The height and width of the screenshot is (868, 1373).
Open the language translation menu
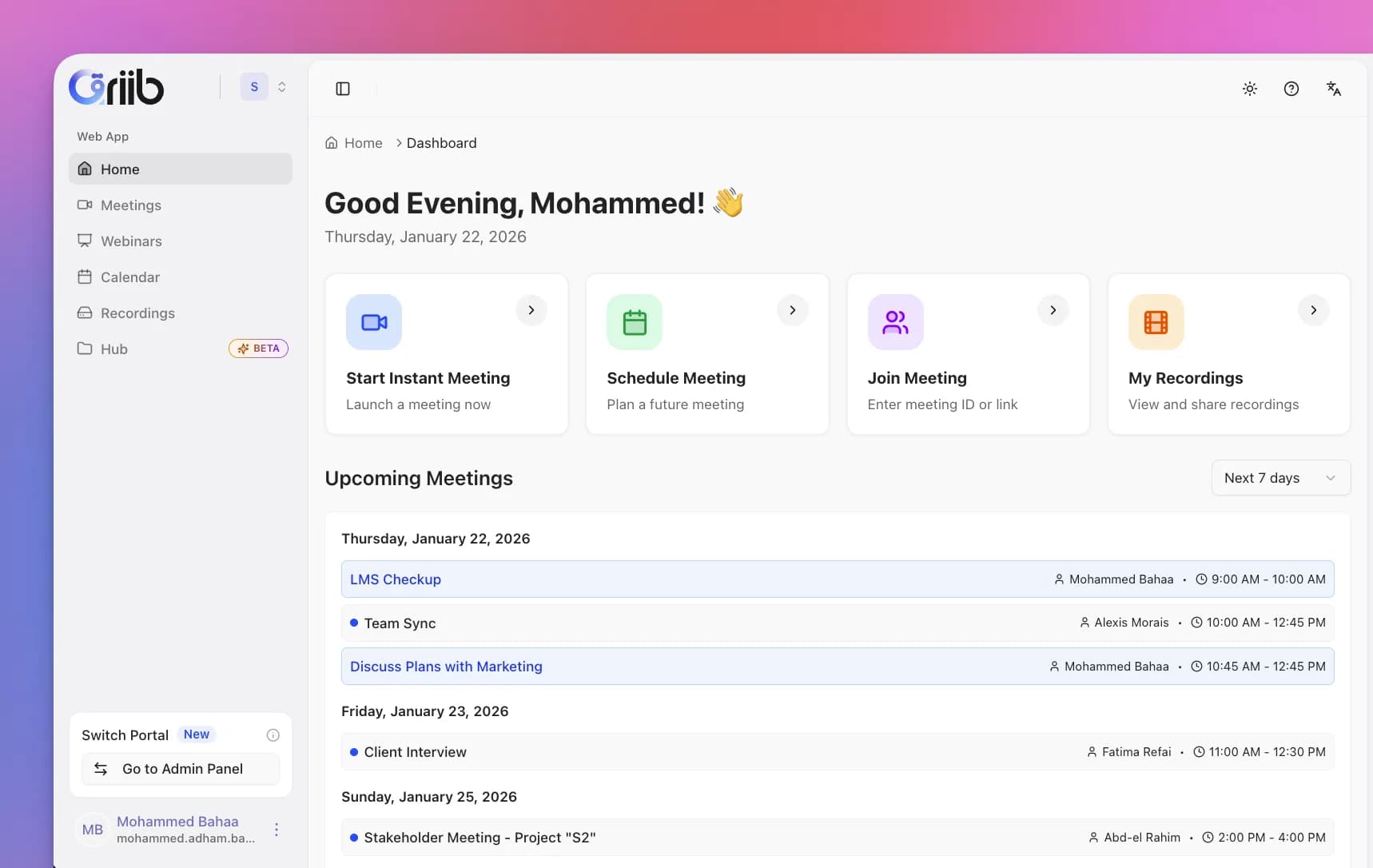click(x=1334, y=89)
